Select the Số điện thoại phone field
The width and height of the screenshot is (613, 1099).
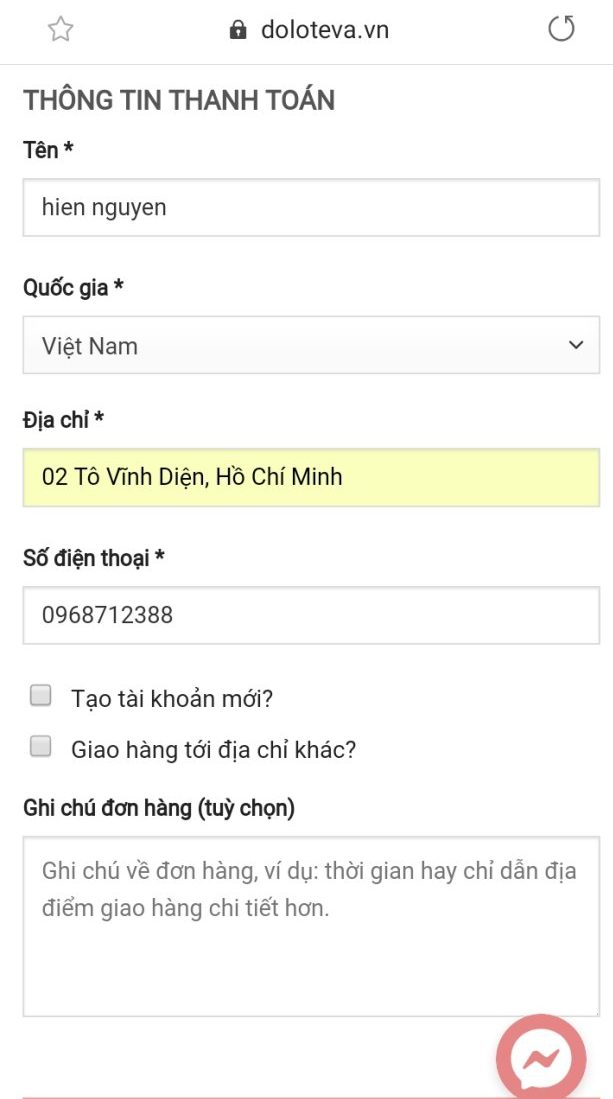click(311, 615)
